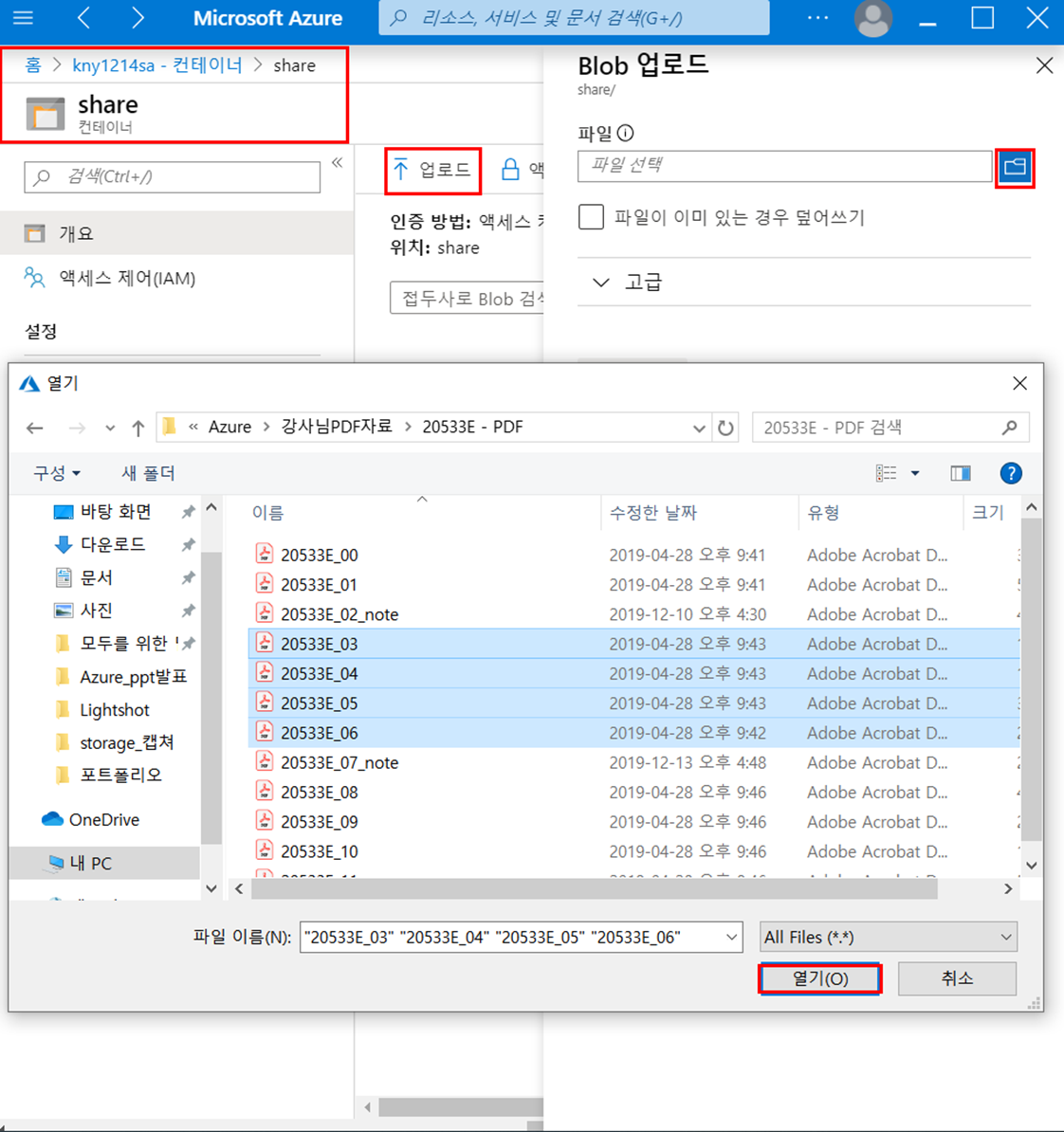Close the Blob 업로드 panel
1064x1132 pixels.
[1044, 65]
